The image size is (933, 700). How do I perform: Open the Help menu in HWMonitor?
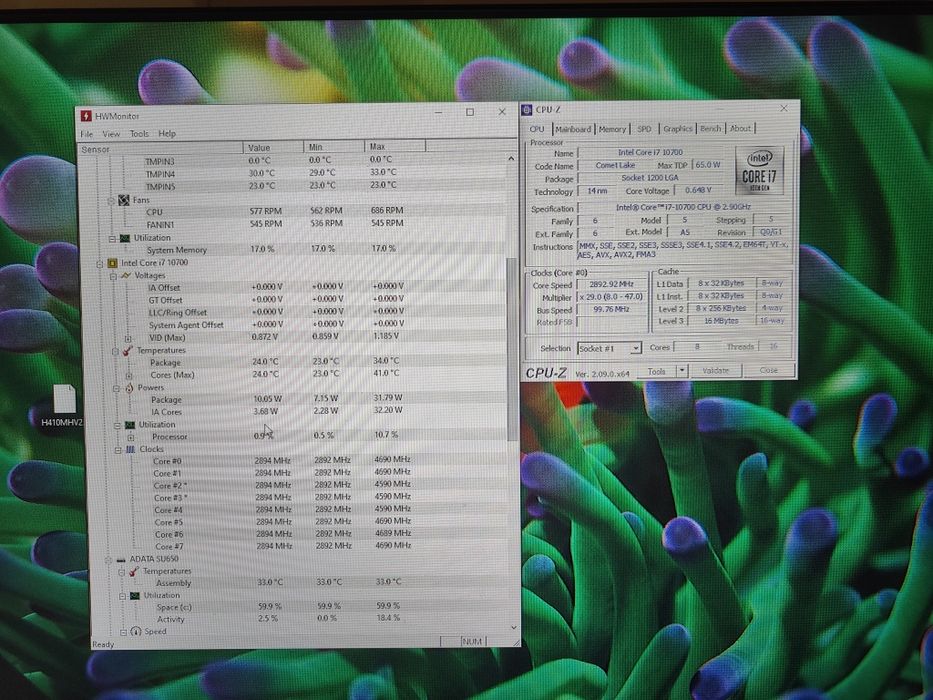pos(167,134)
